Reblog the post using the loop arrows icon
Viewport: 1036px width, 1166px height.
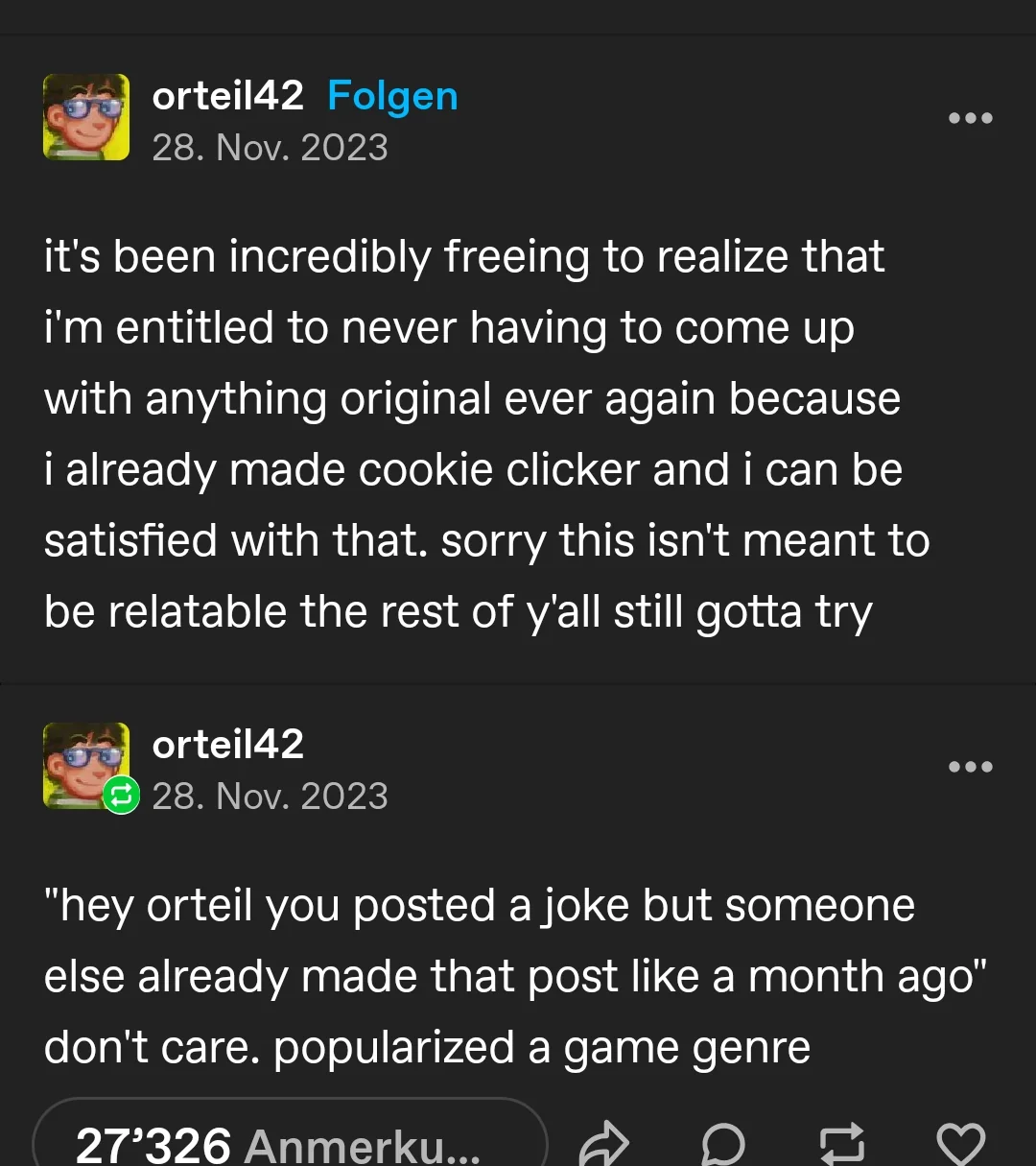coord(841,1144)
